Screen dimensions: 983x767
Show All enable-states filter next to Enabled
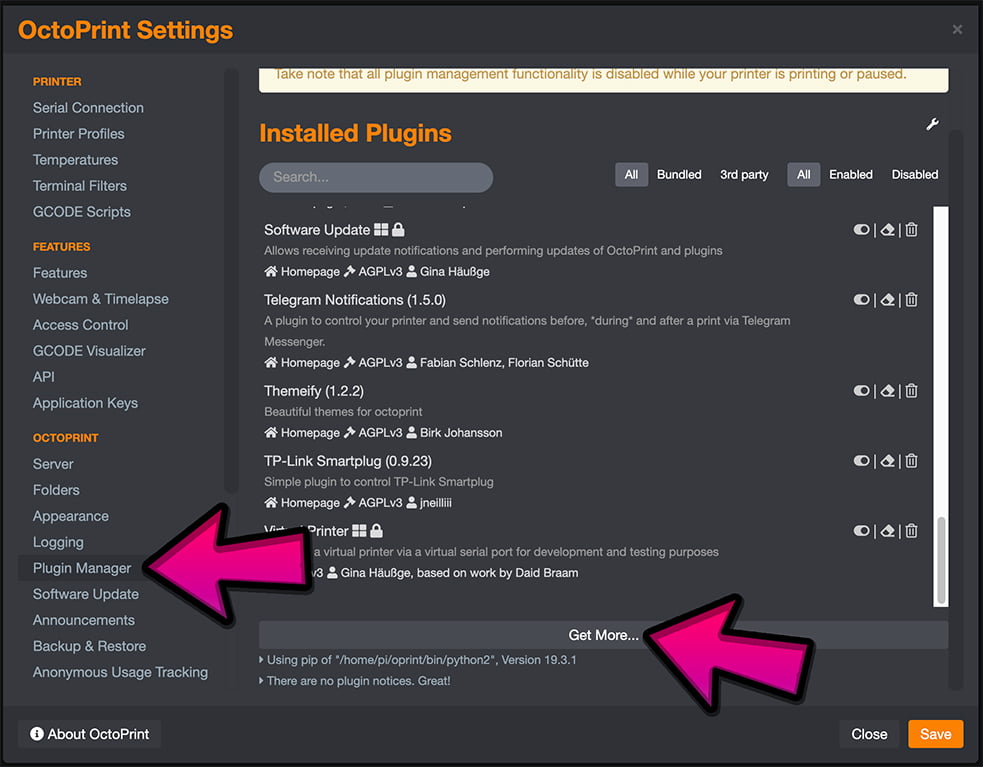tap(804, 174)
